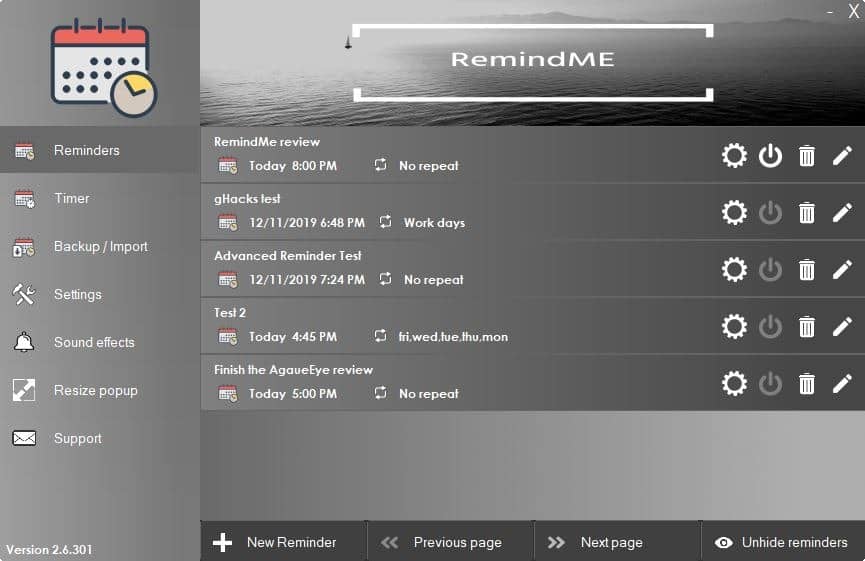
Task: Open settings gear for Test 2 reminder
Action: (x=734, y=327)
